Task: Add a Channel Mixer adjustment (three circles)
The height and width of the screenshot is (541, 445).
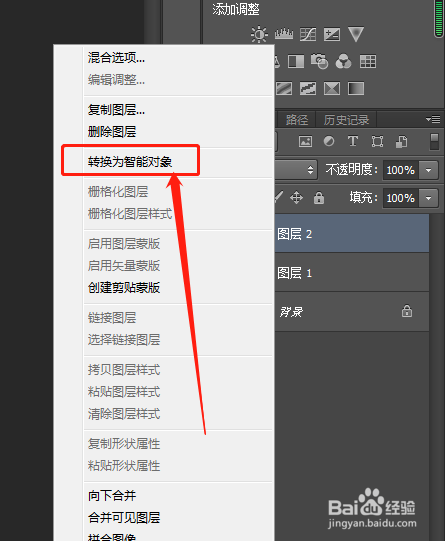Action: coord(344,61)
